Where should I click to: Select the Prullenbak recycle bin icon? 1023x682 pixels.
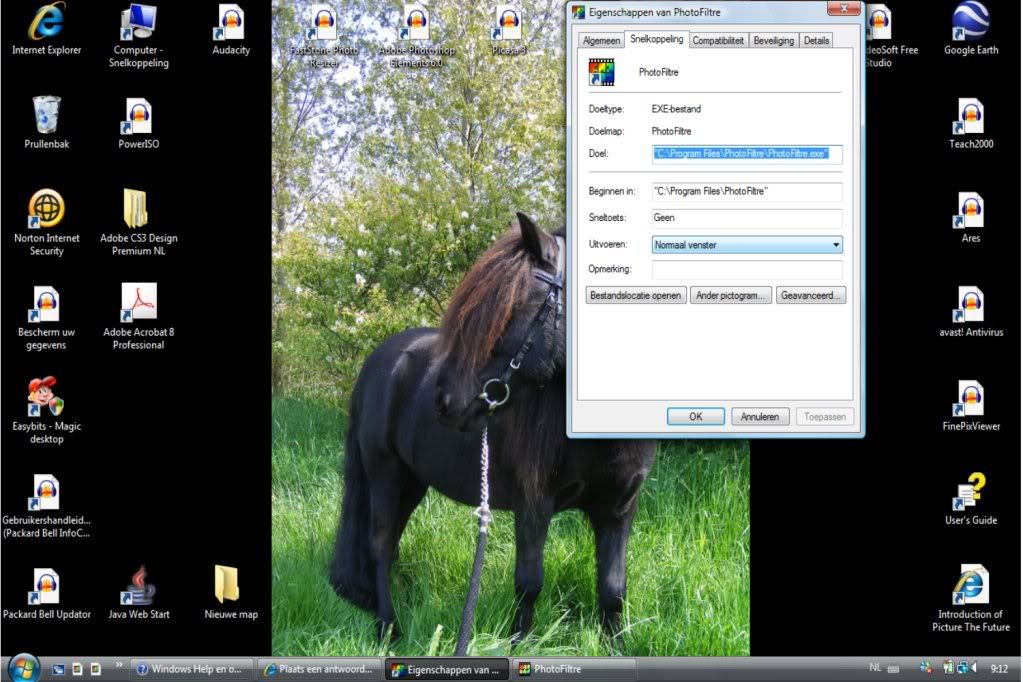point(46,116)
